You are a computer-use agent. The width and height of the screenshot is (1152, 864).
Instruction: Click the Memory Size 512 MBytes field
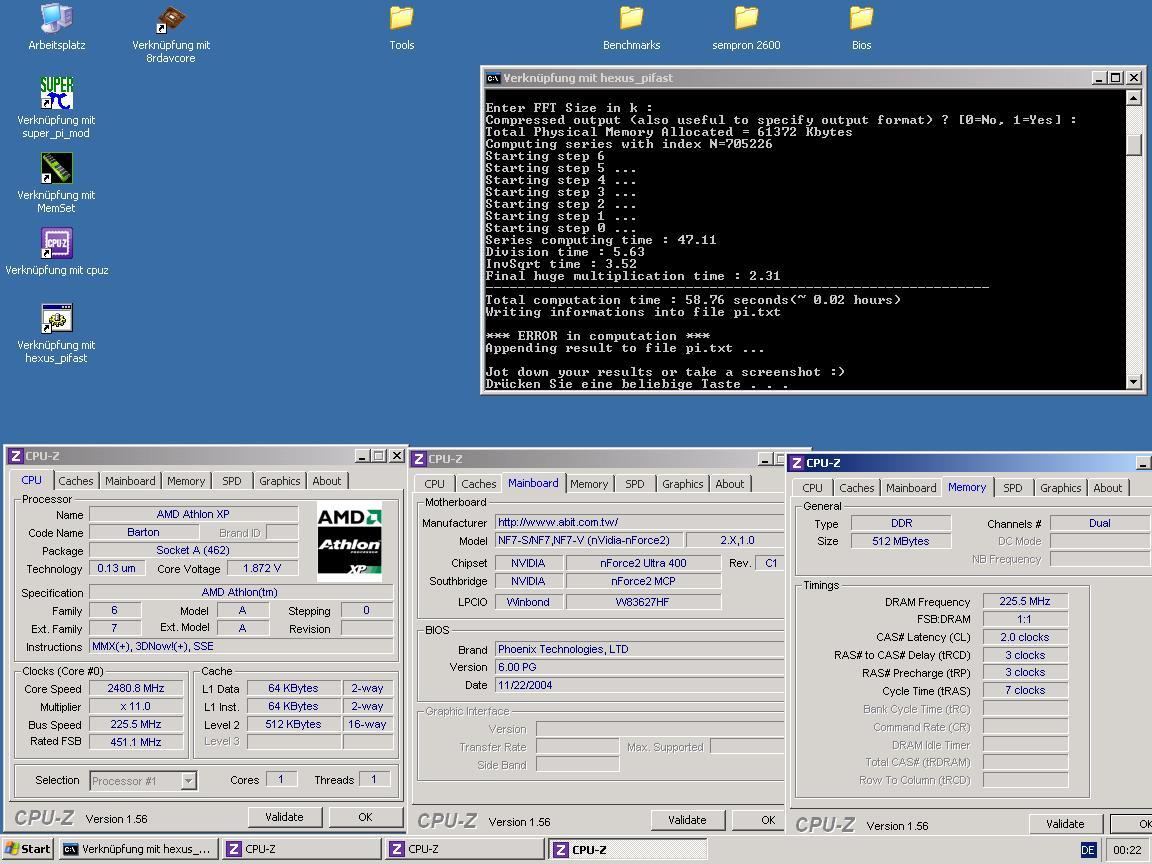tap(901, 541)
